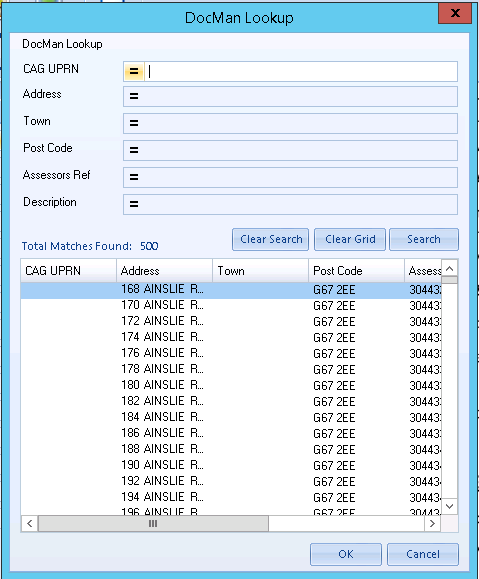The image size is (479, 579).
Task: Click the left horizontal scroll arrow
Action: (x=30, y=523)
